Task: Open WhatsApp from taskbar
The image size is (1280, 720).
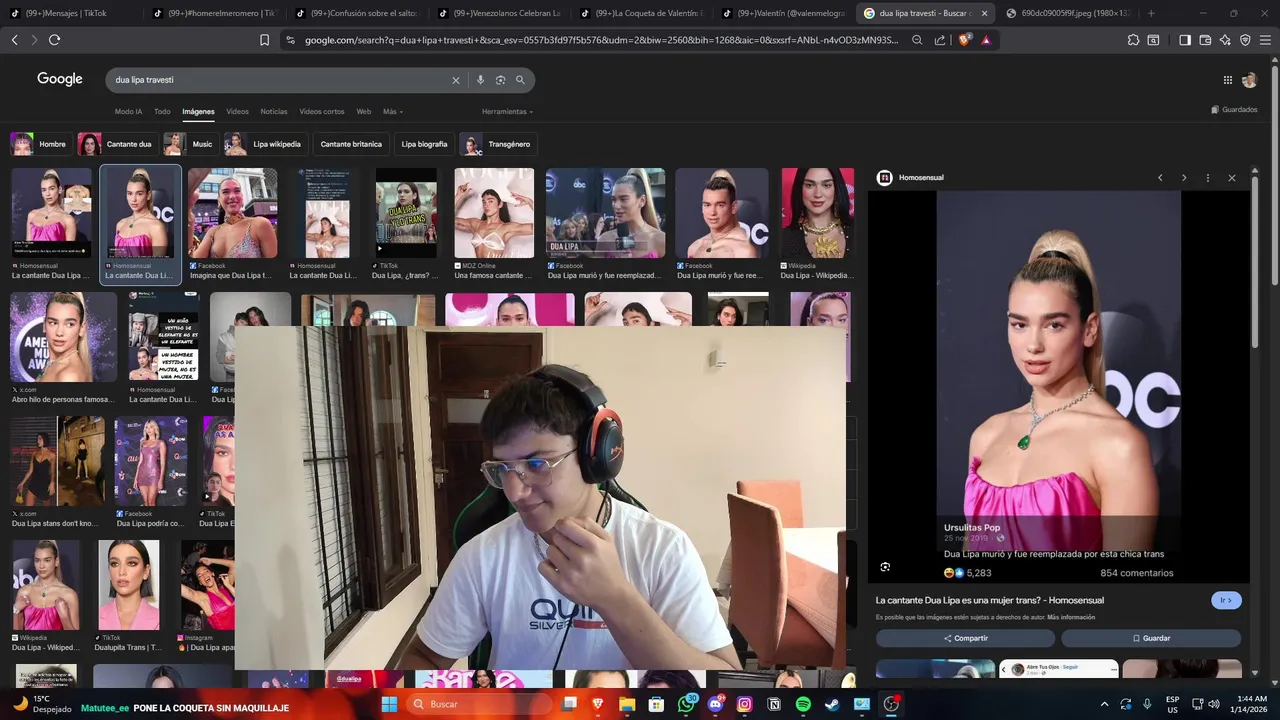Action: (x=686, y=704)
